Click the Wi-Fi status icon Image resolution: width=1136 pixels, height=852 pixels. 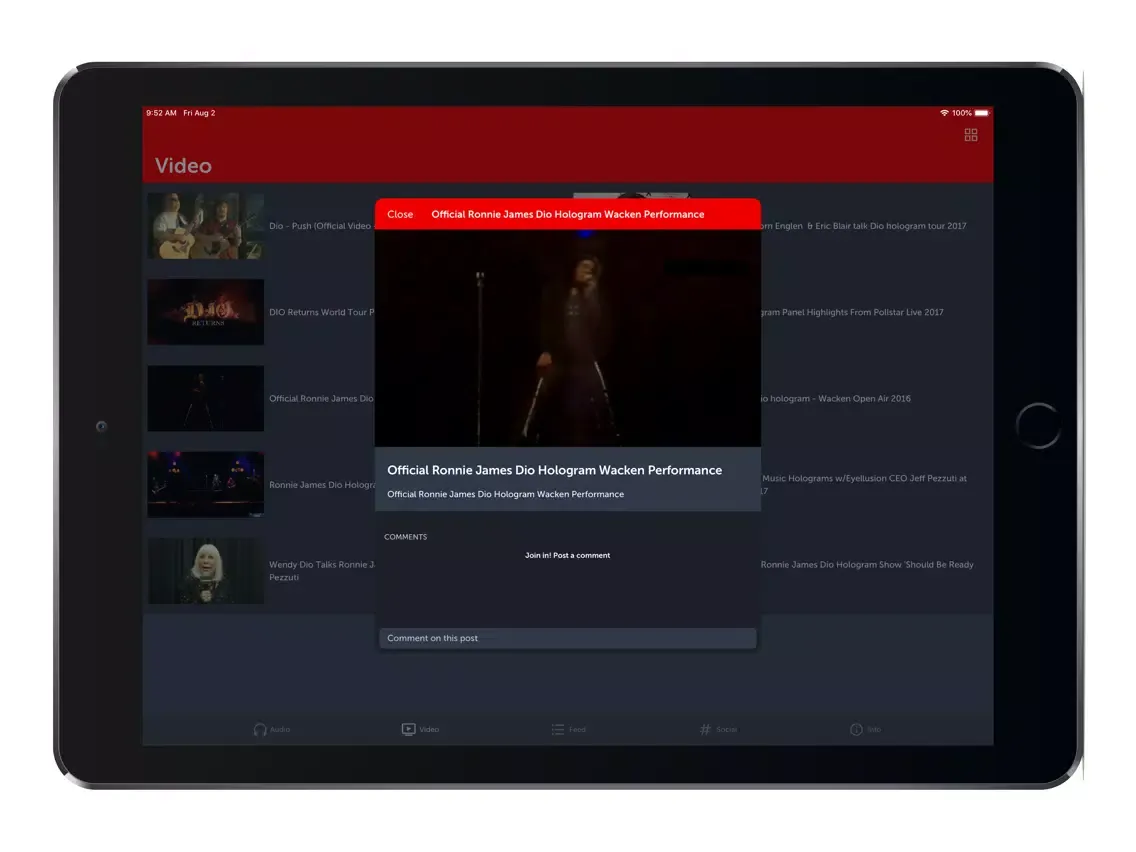[x=944, y=113]
